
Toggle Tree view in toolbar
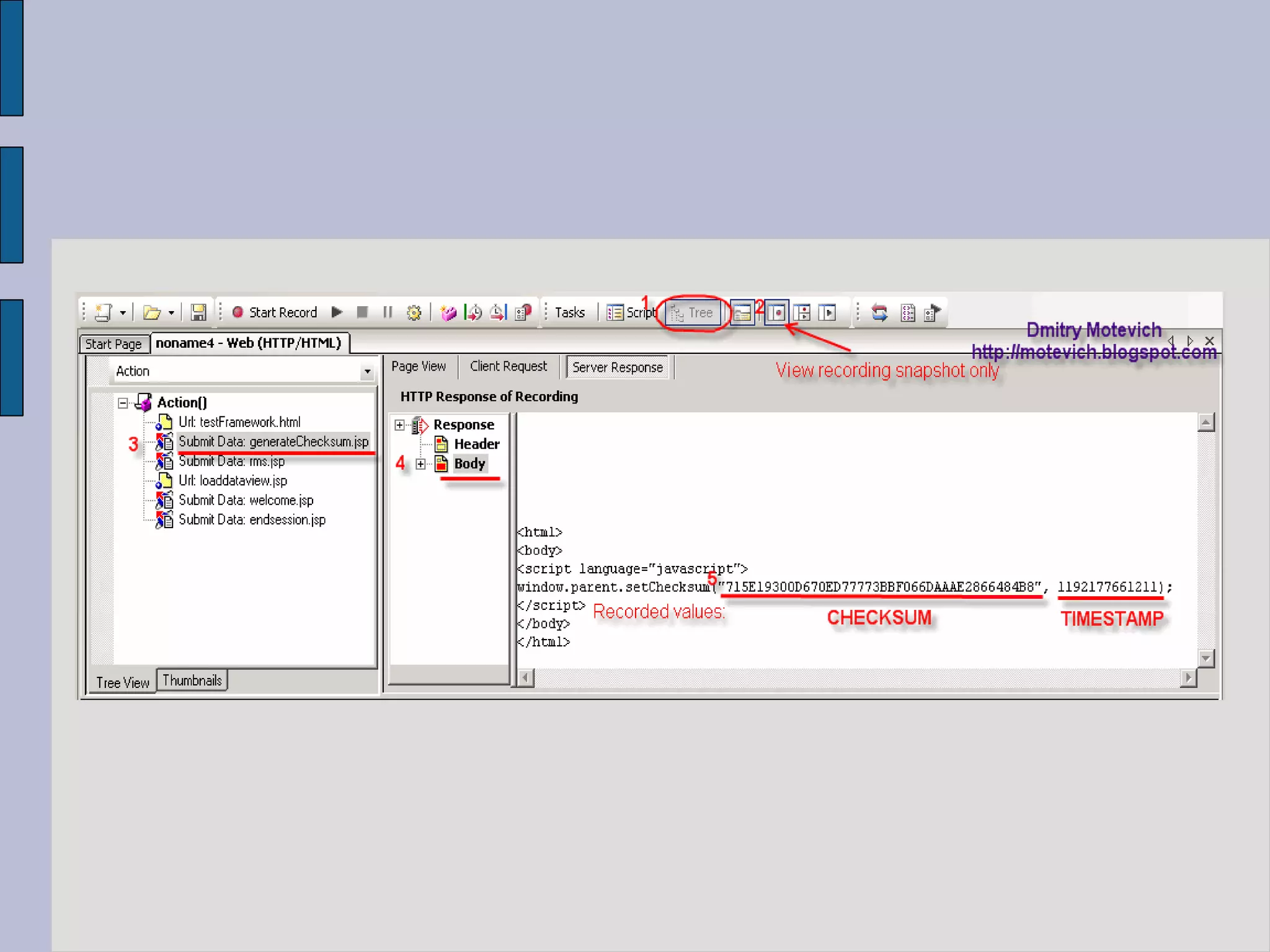(693, 313)
